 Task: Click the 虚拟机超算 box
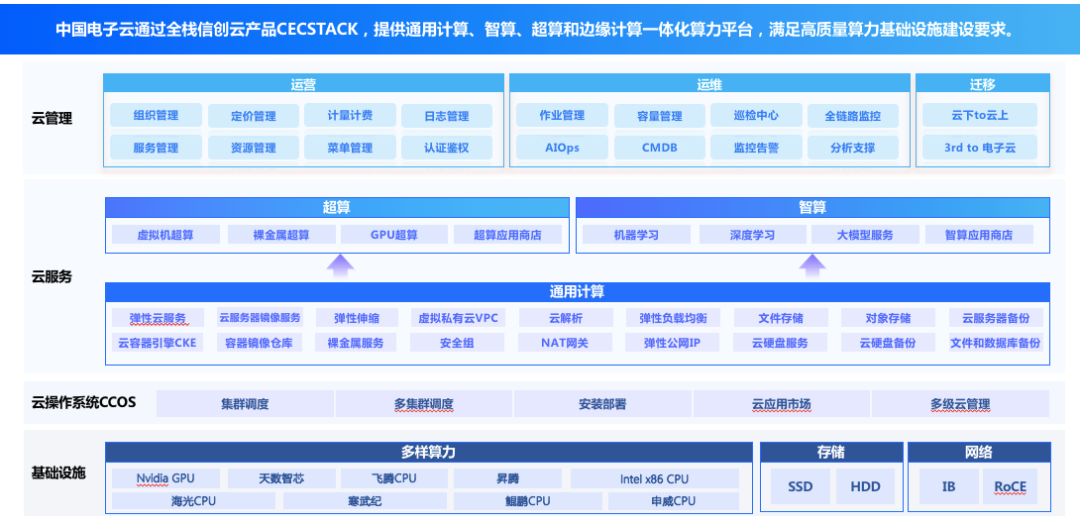[166, 235]
